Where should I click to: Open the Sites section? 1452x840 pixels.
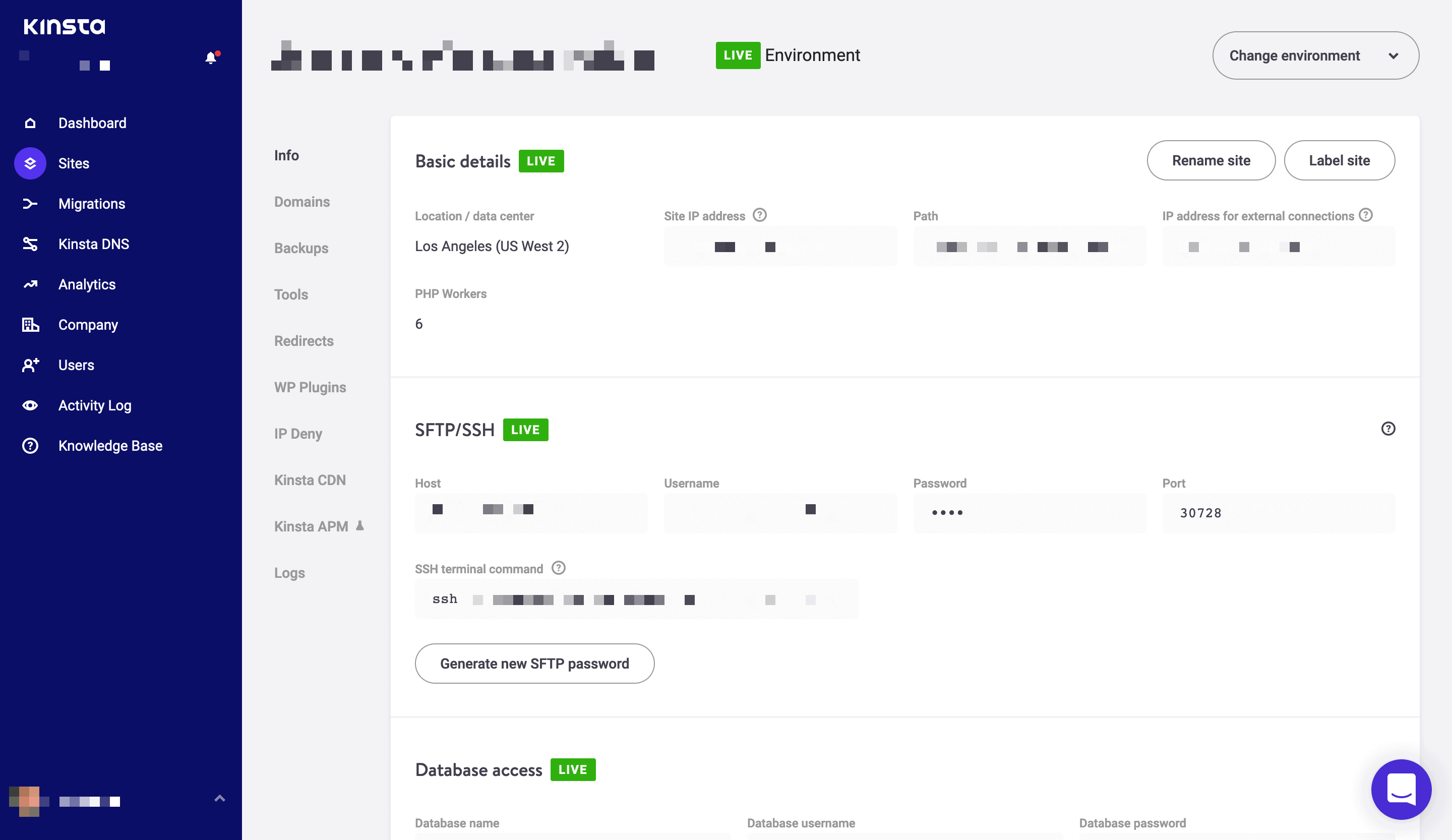(74, 163)
